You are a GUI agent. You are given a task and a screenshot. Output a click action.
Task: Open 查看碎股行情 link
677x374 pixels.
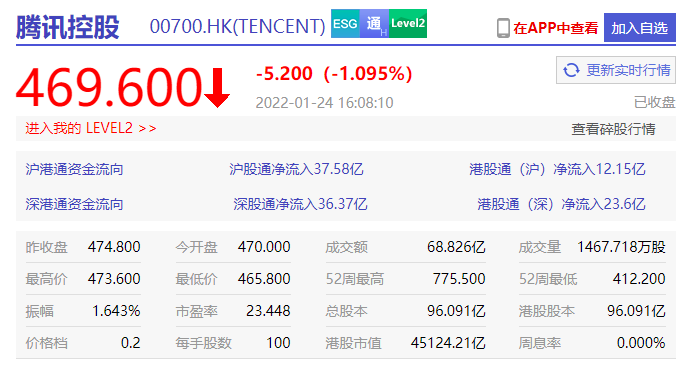point(614,129)
